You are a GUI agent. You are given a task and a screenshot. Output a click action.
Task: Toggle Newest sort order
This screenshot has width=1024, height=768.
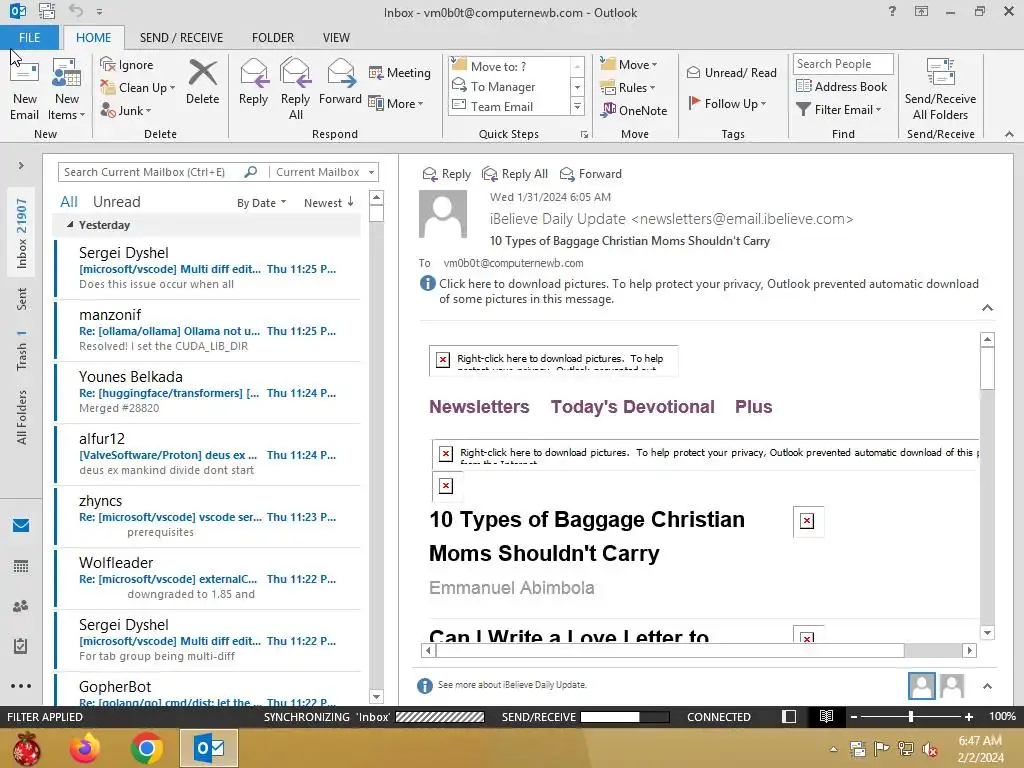tap(328, 203)
